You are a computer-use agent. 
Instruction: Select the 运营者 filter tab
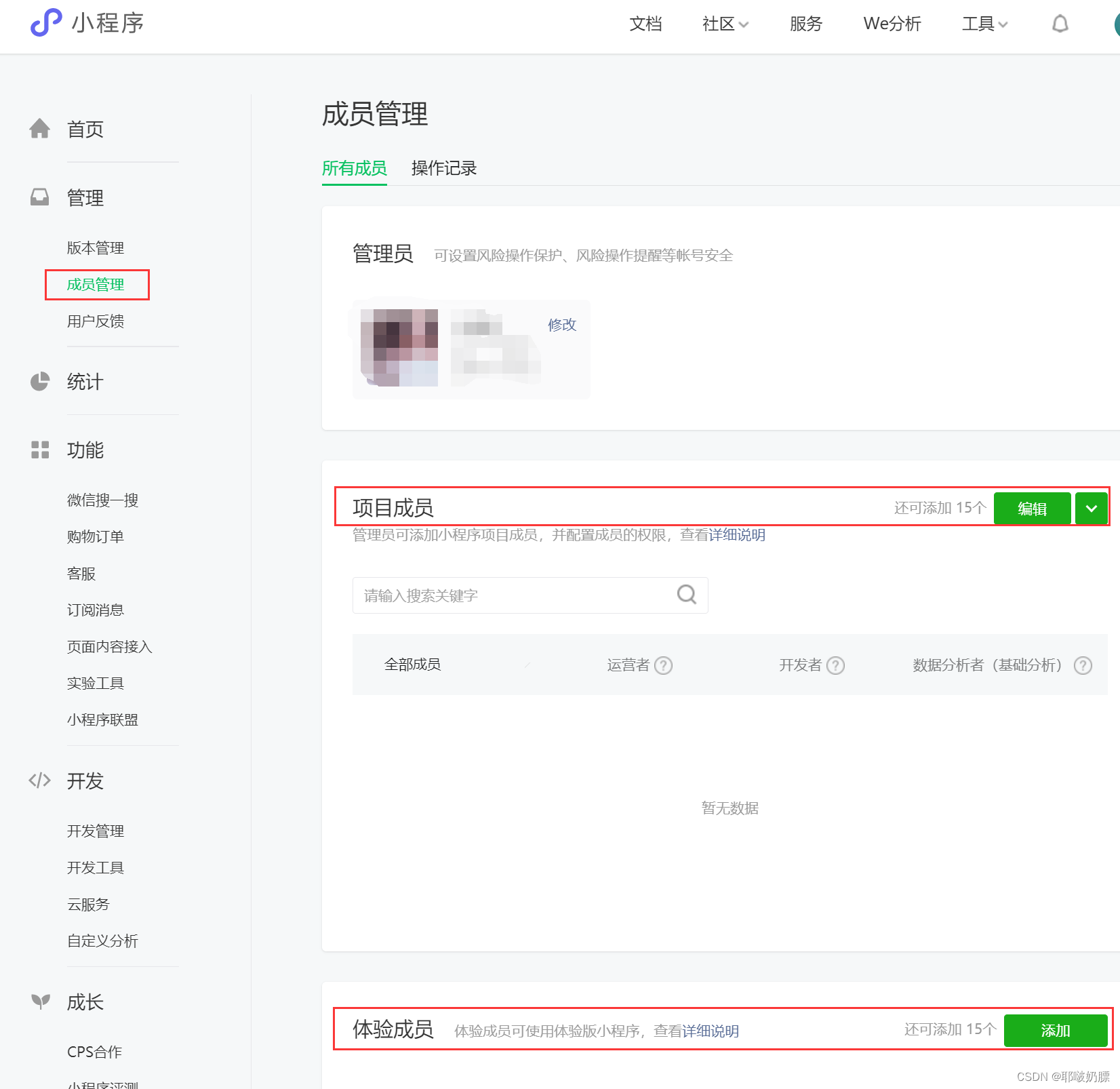coord(628,665)
